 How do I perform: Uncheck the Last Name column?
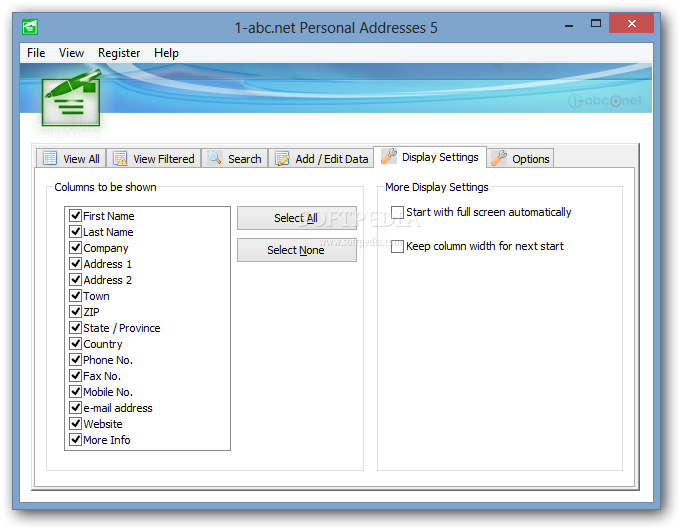coord(76,232)
